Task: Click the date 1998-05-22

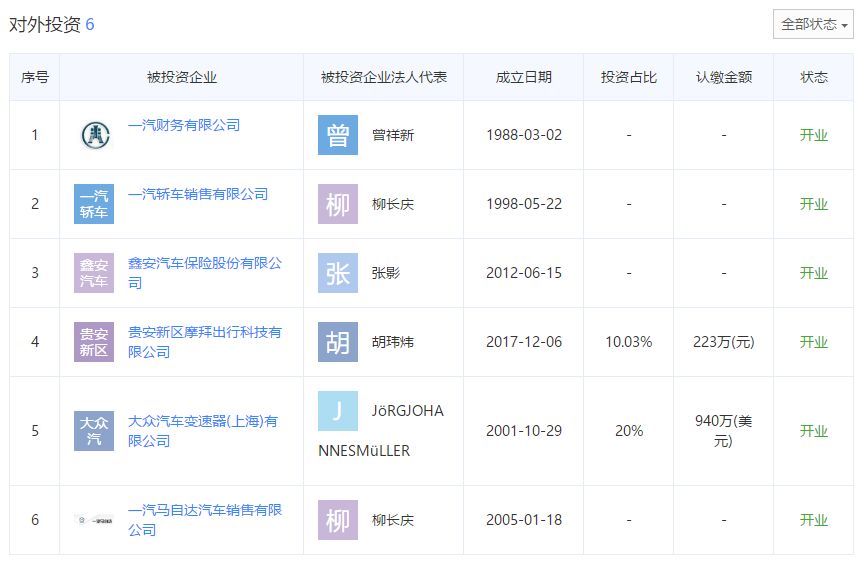Action: pyautogui.click(x=524, y=204)
